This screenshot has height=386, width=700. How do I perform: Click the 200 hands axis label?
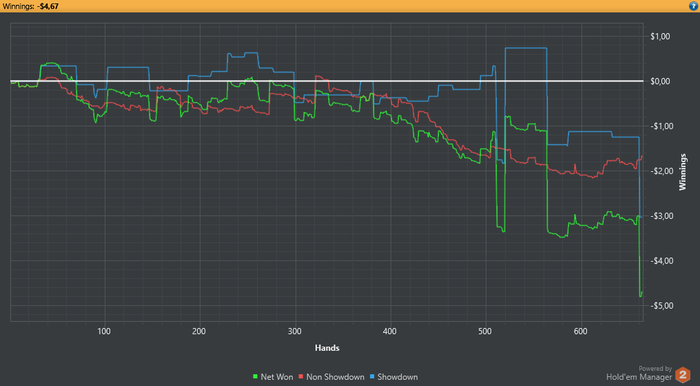199,332
